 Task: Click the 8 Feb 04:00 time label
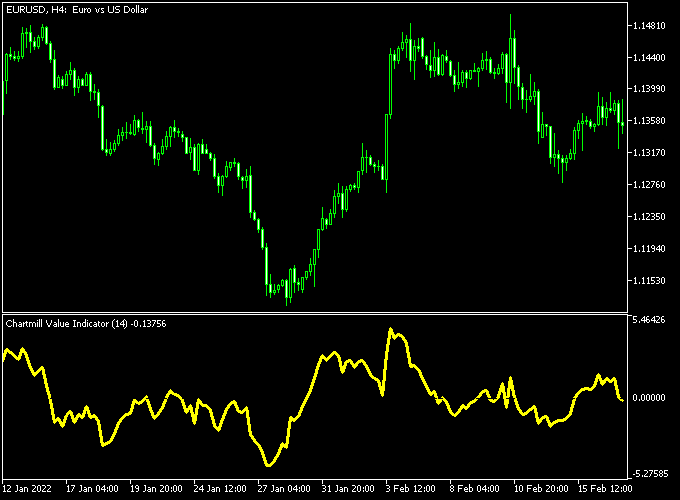pyautogui.click(x=474, y=489)
